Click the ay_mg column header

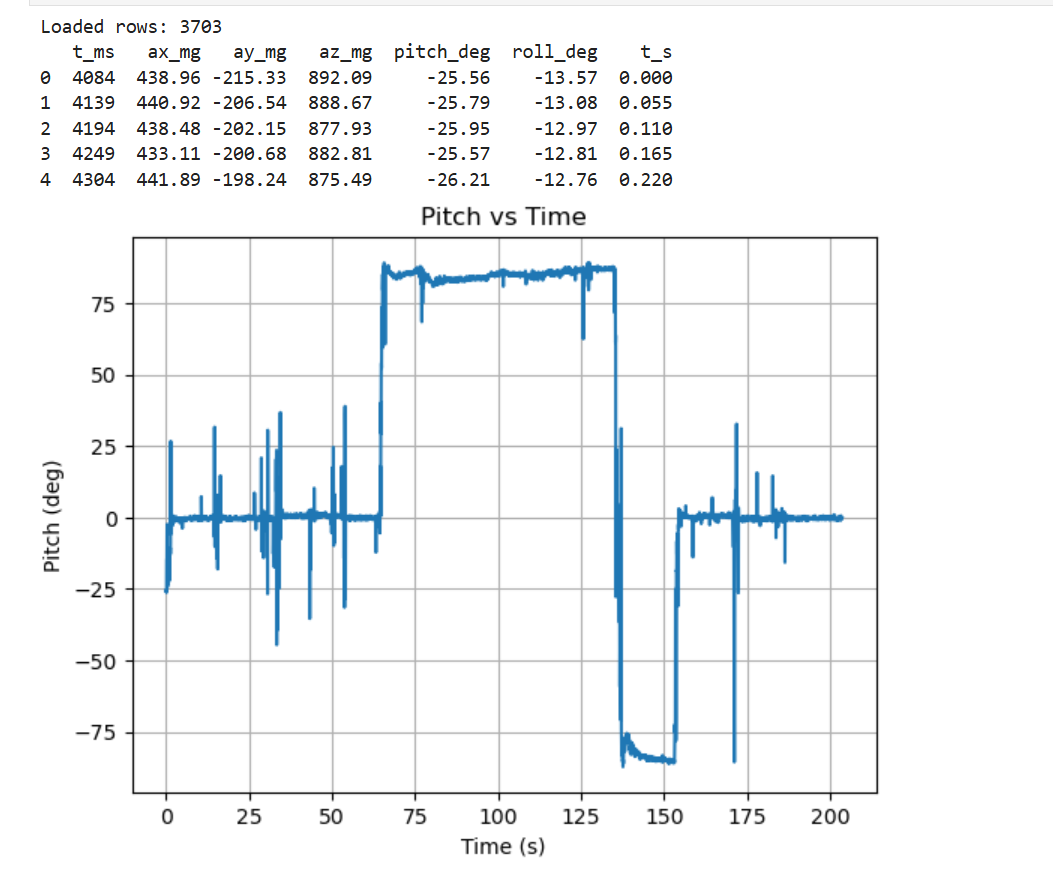(x=259, y=52)
